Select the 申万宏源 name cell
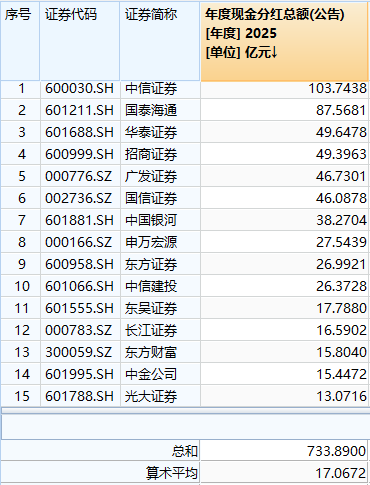 click(160, 242)
